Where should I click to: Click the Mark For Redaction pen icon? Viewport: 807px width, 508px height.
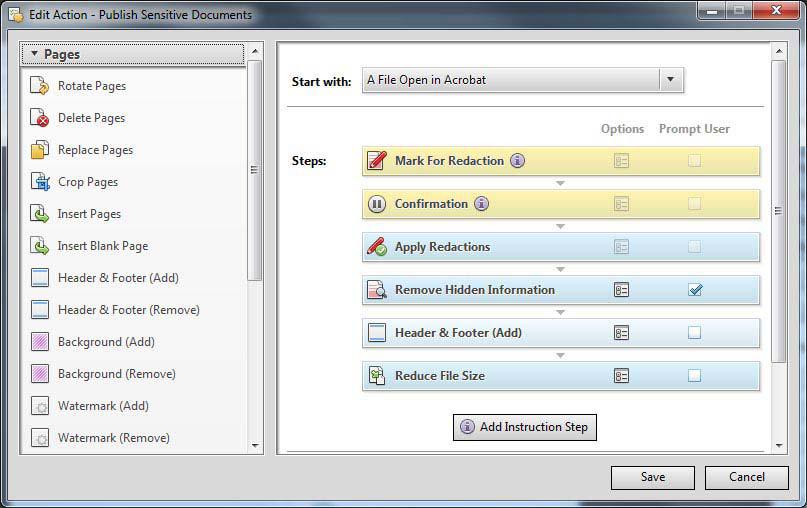pos(377,161)
